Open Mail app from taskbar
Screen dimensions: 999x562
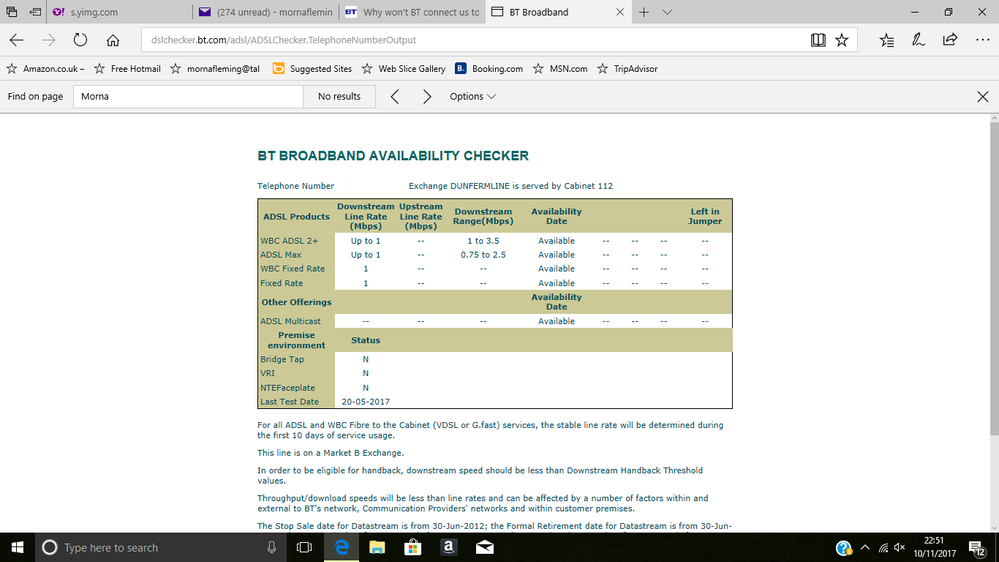(x=485, y=547)
